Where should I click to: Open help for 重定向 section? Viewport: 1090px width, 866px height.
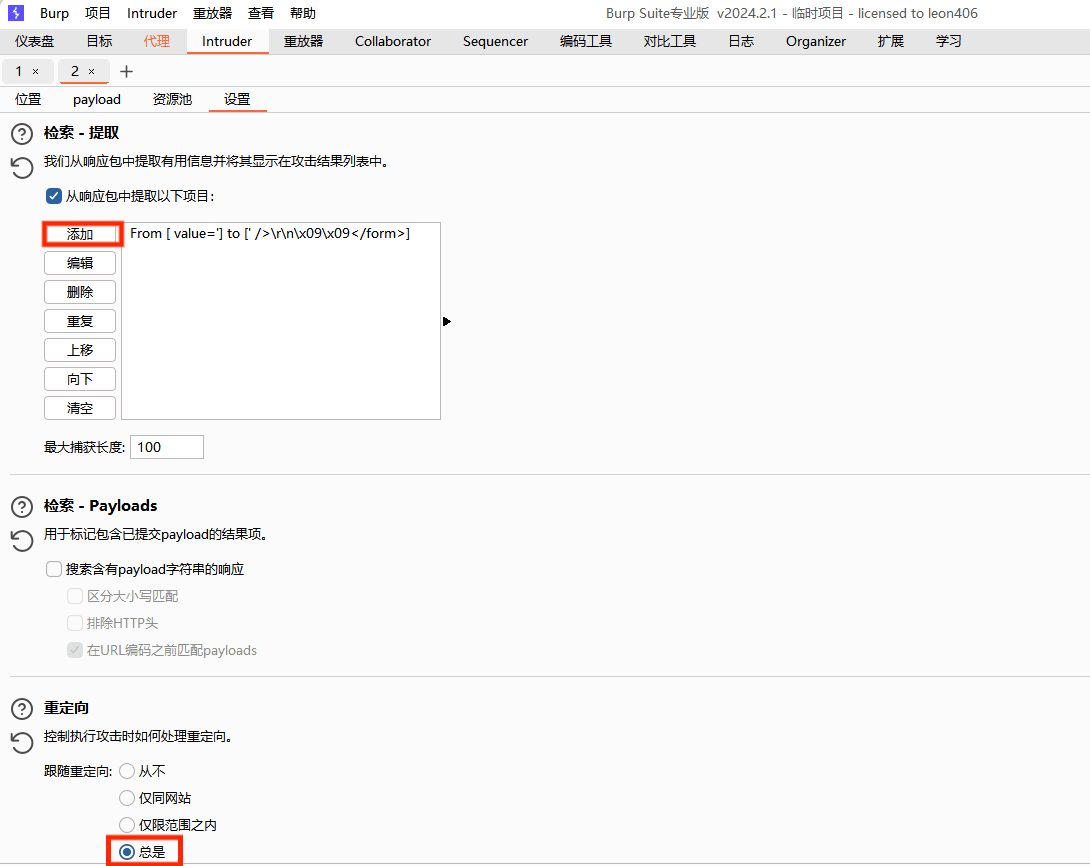[x=22, y=709]
